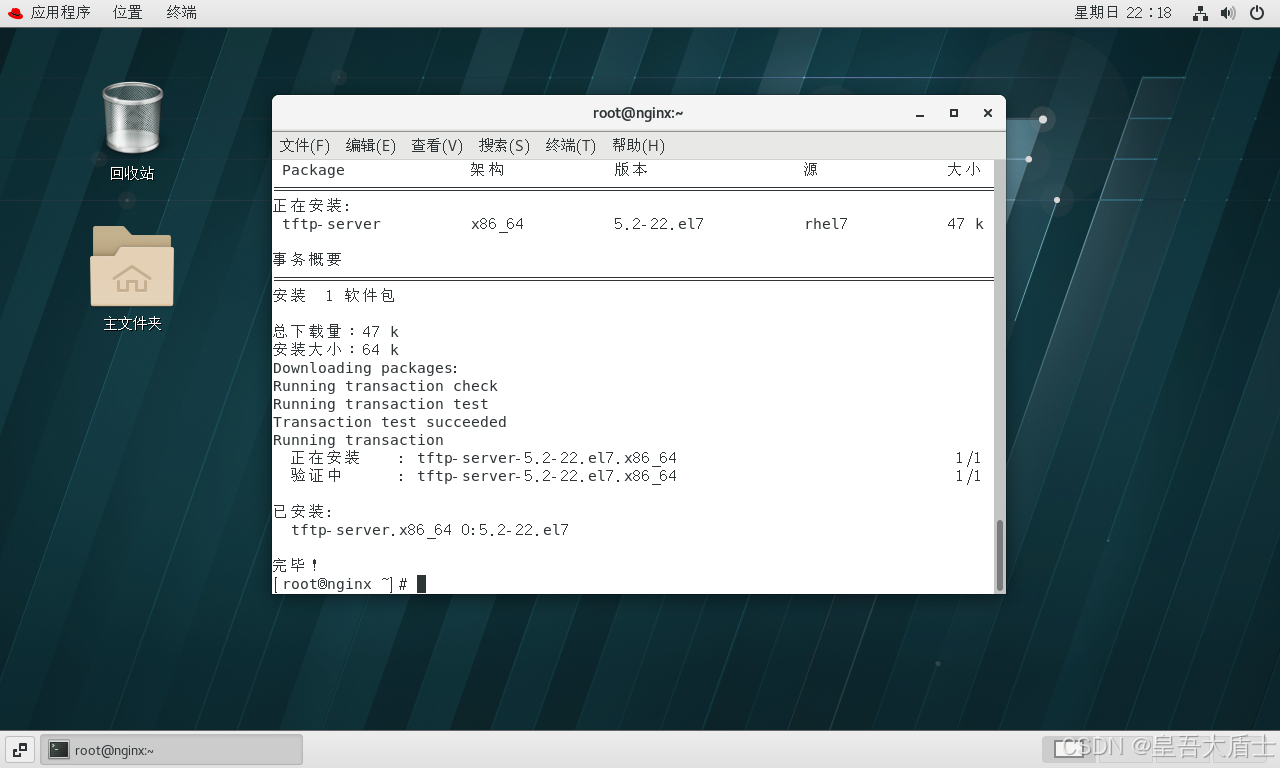Click the terminal vertical scrollbar thumb
The image size is (1280, 768).
coord(999,555)
